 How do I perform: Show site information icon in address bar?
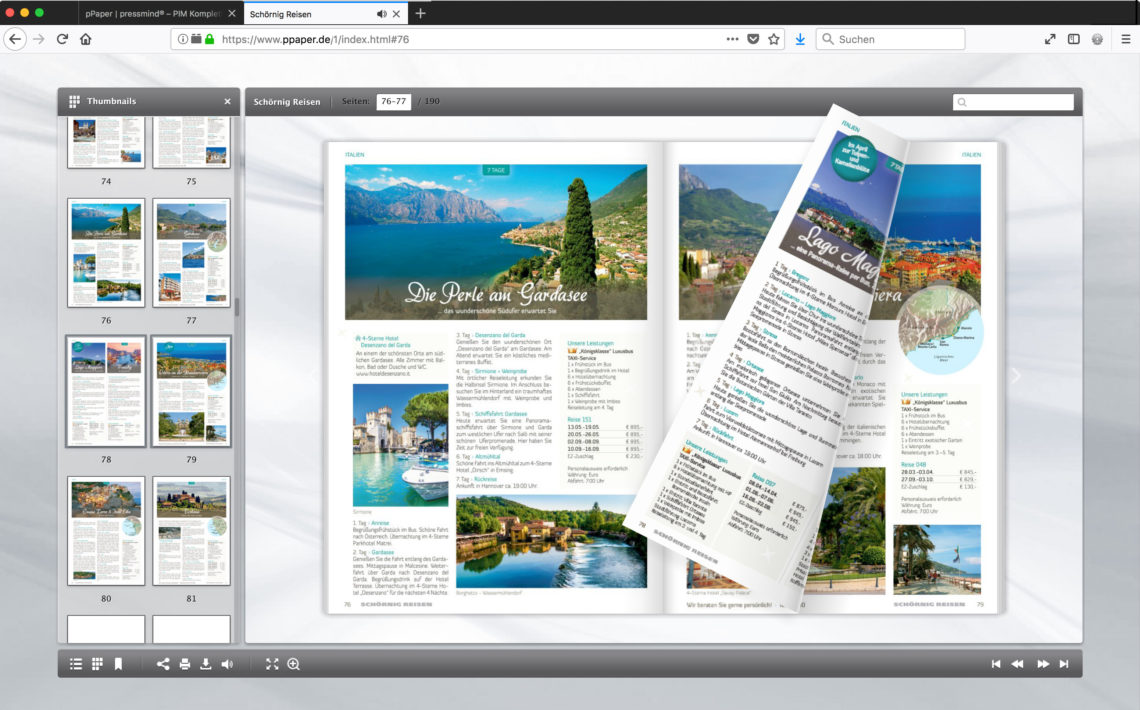(x=182, y=39)
